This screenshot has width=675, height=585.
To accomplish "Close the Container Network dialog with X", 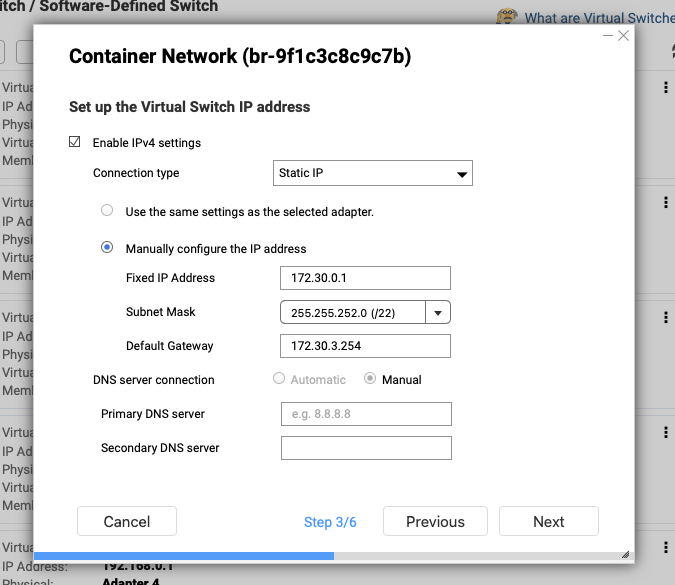I will click(624, 35).
